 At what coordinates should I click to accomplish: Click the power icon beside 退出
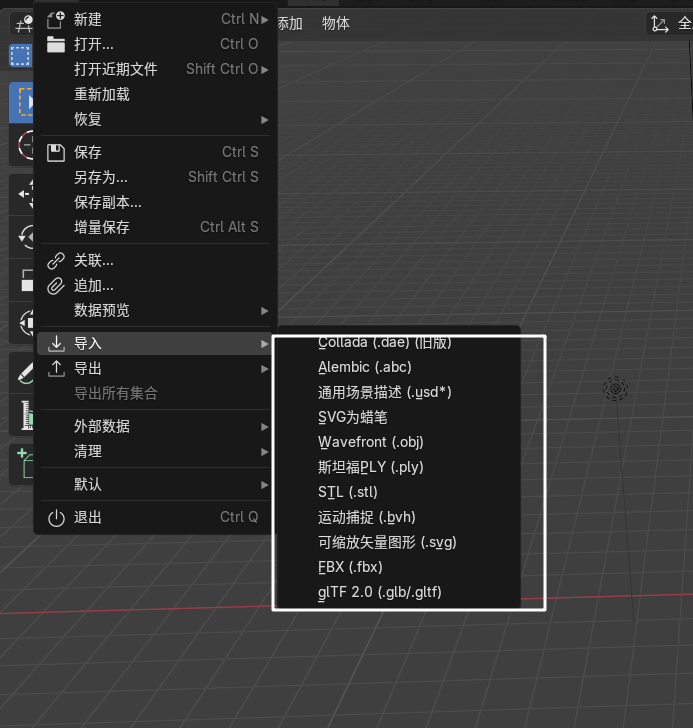pos(56,518)
